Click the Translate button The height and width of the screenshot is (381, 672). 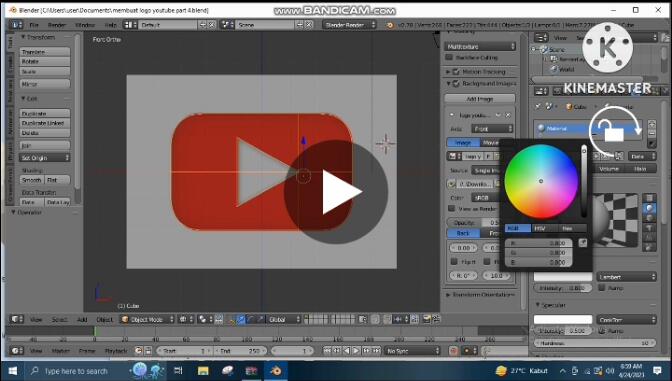click(45, 52)
